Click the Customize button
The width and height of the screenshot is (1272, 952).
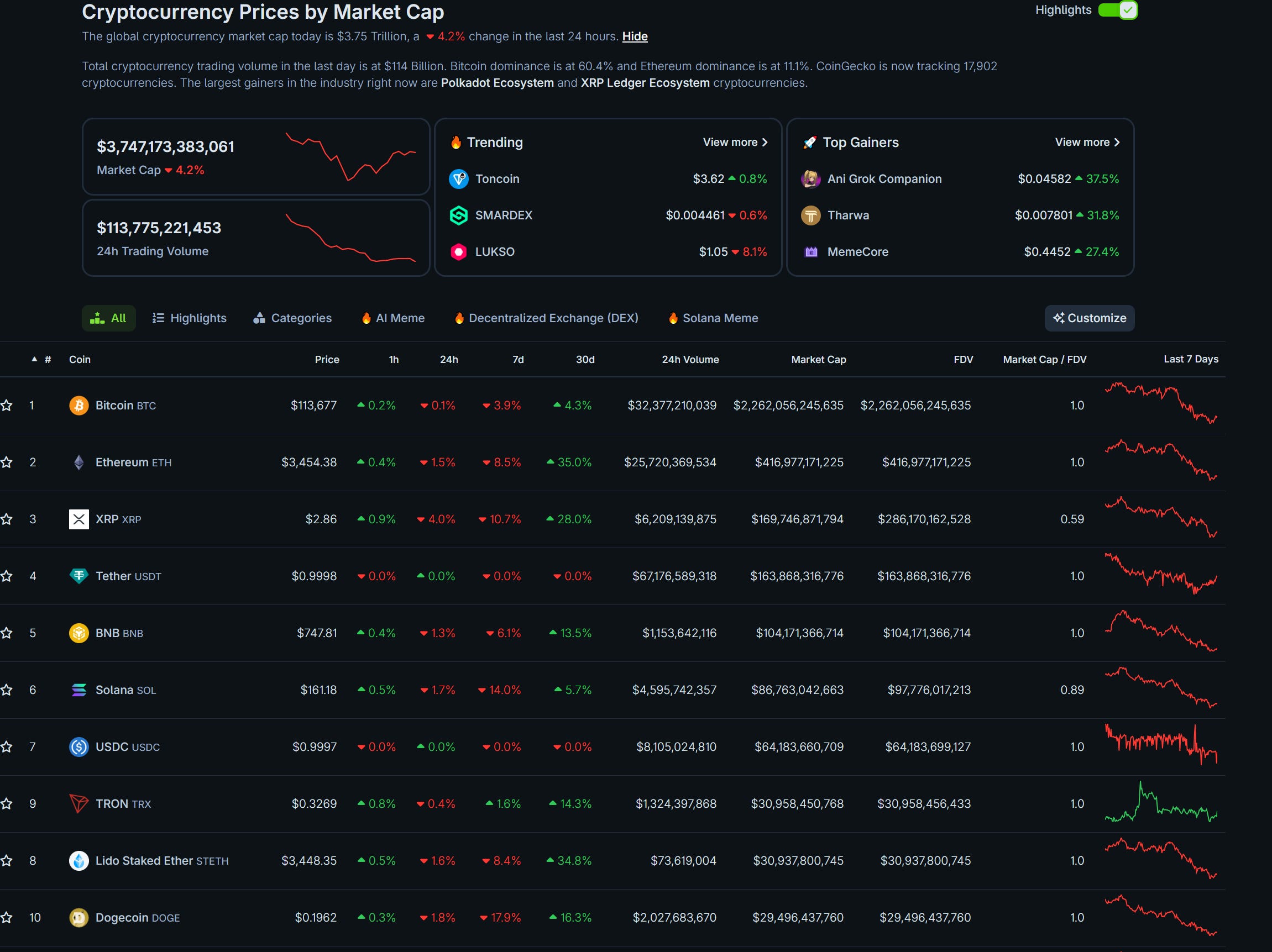[1088, 318]
